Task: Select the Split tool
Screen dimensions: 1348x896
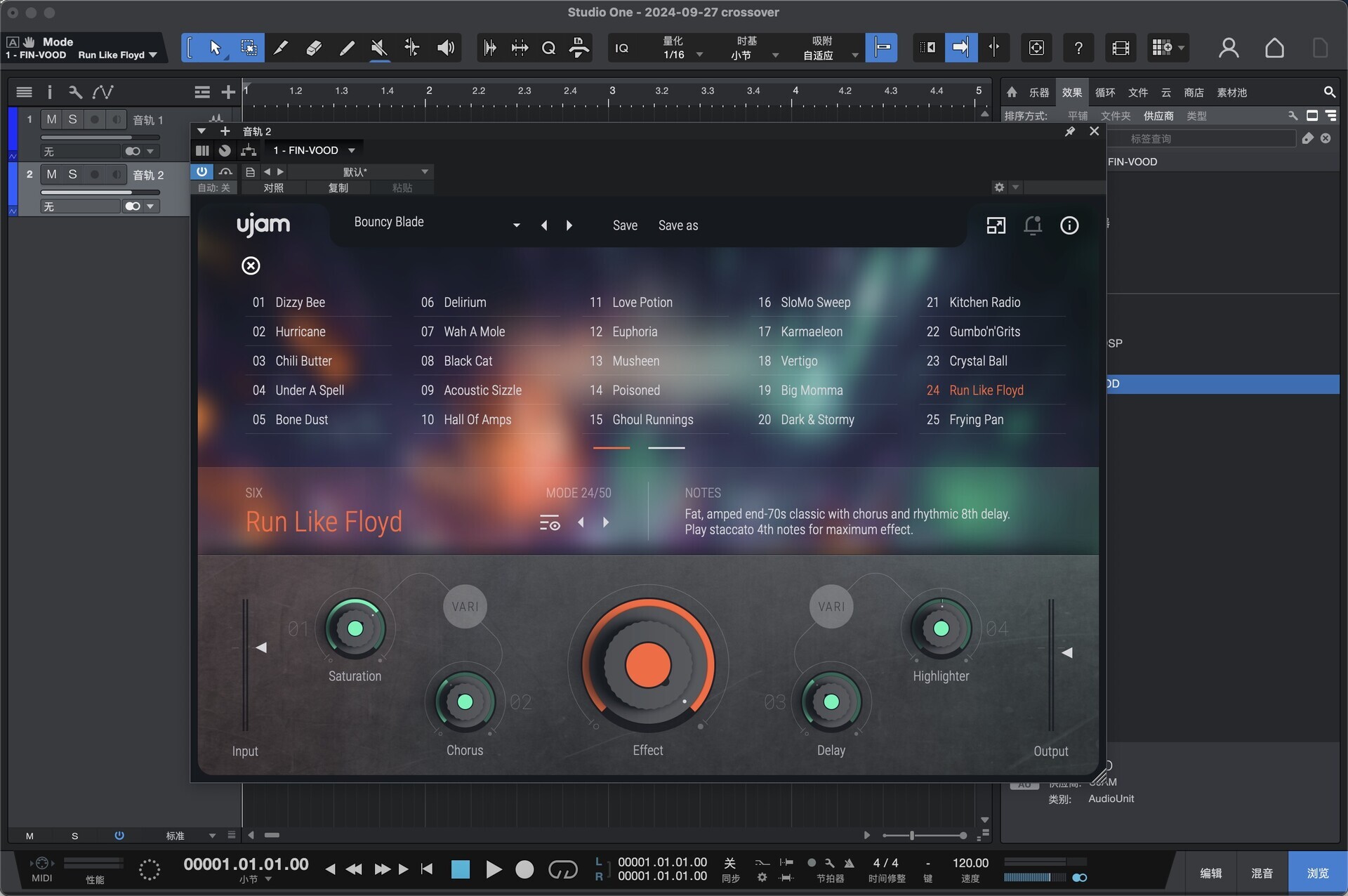Action: coord(281,48)
